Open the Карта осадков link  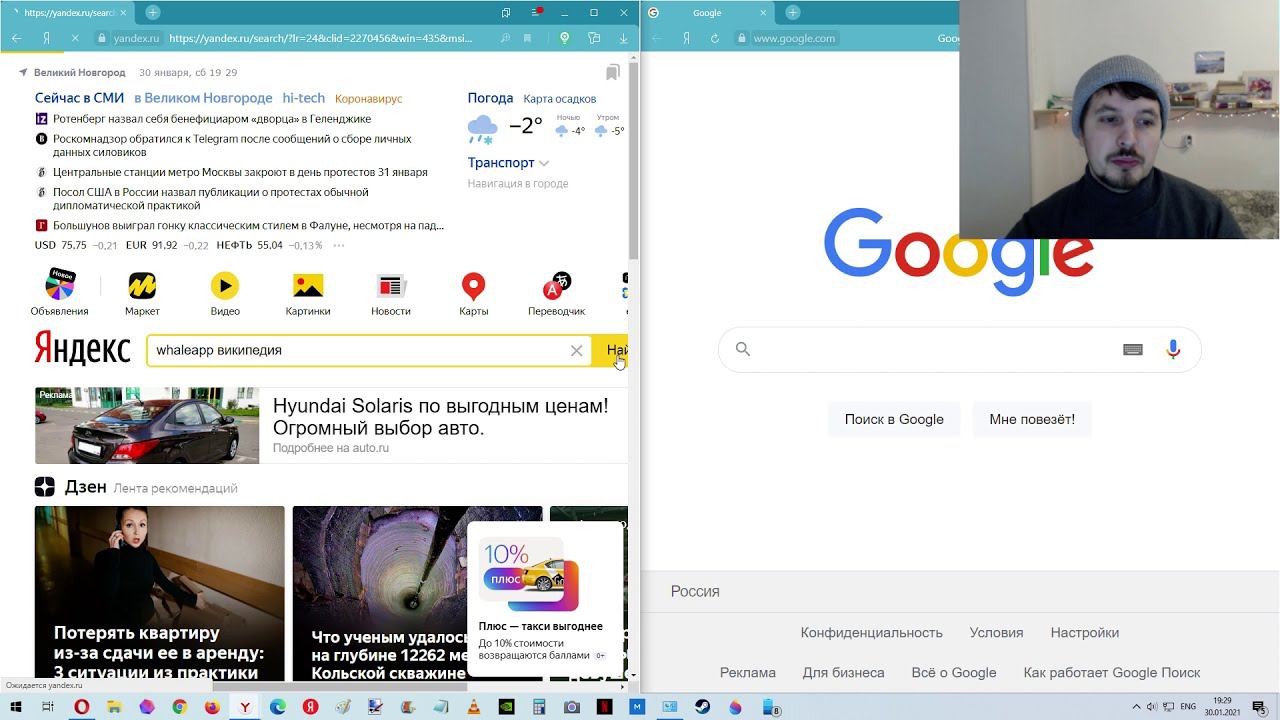(559, 99)
